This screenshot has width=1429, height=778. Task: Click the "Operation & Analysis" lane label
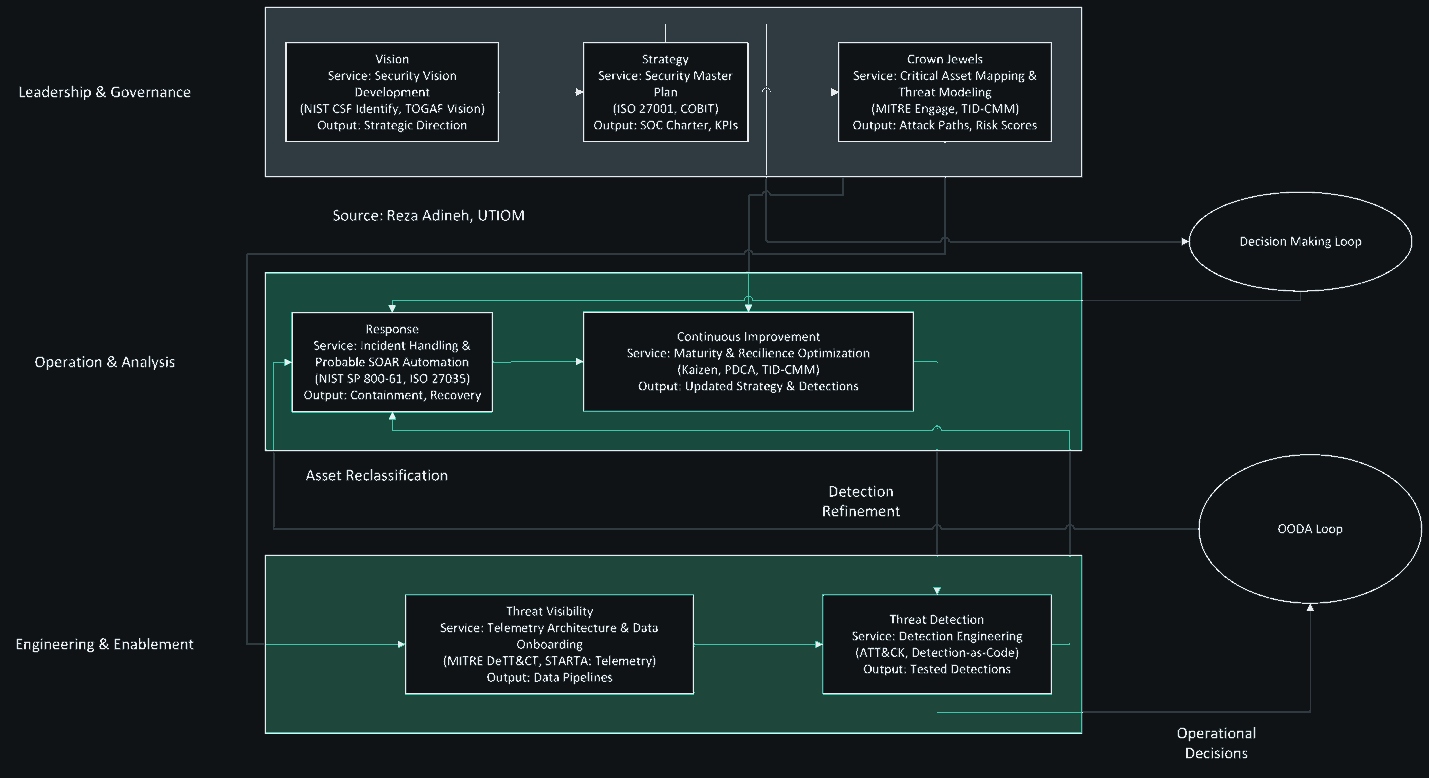pyautogui.click(x=105, y=362)
